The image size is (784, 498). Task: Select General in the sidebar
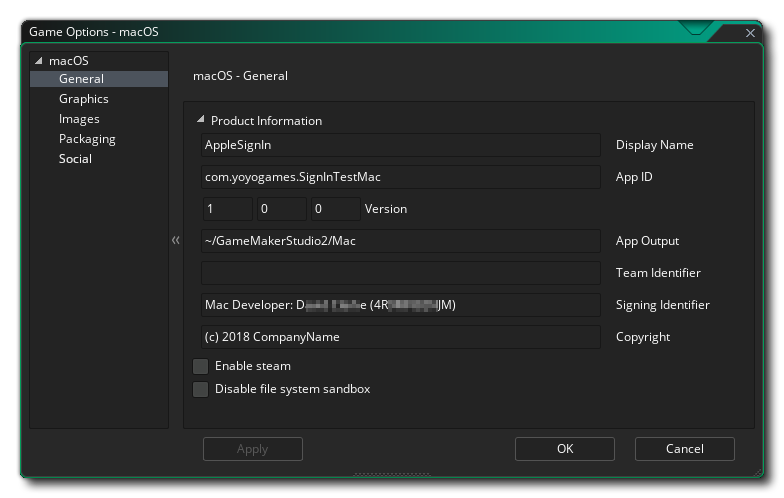coord(81,79)
